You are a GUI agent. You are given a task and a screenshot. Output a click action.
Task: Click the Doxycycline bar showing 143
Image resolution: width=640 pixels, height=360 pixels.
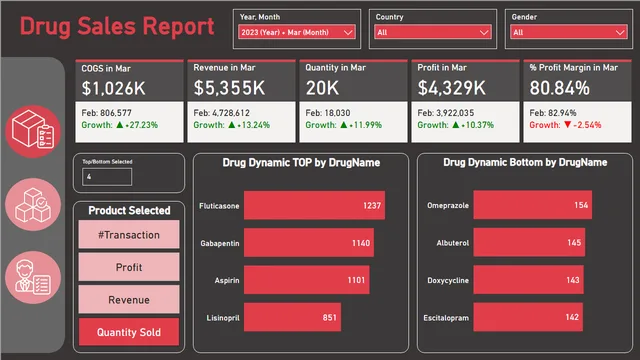coord(529,280)
